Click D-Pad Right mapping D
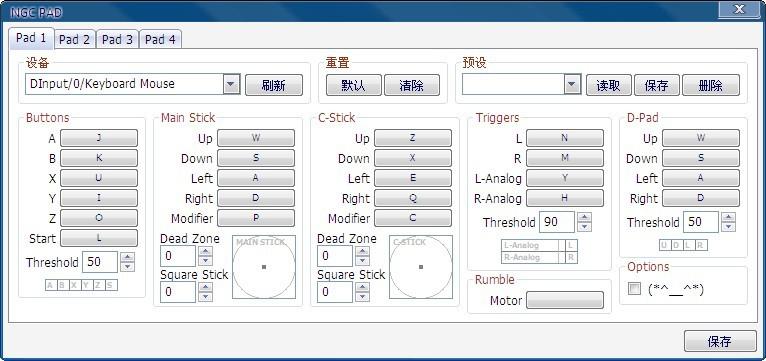This screenshot has width=766, height=361. coord(701,198)
